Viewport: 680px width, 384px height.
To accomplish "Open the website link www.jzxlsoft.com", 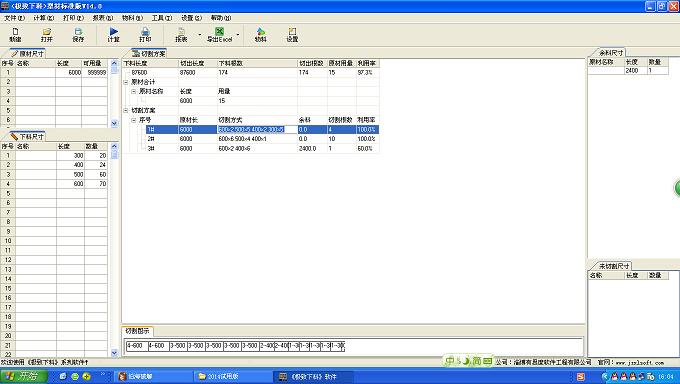I will point(639,362).
